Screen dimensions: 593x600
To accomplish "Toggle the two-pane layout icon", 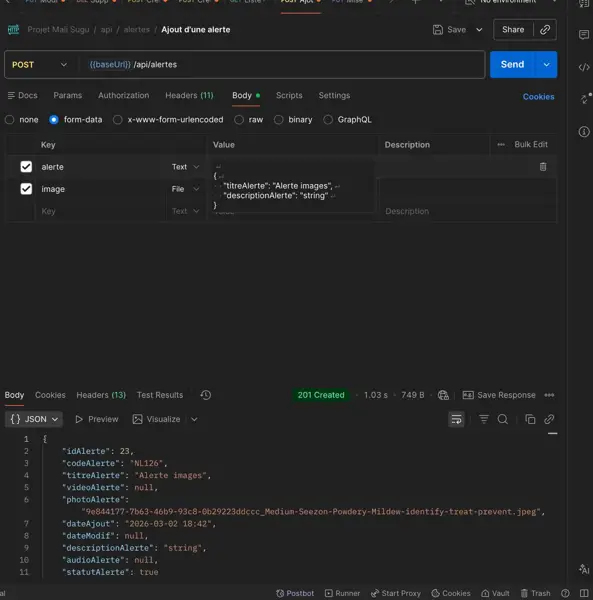I will (584, 593).
